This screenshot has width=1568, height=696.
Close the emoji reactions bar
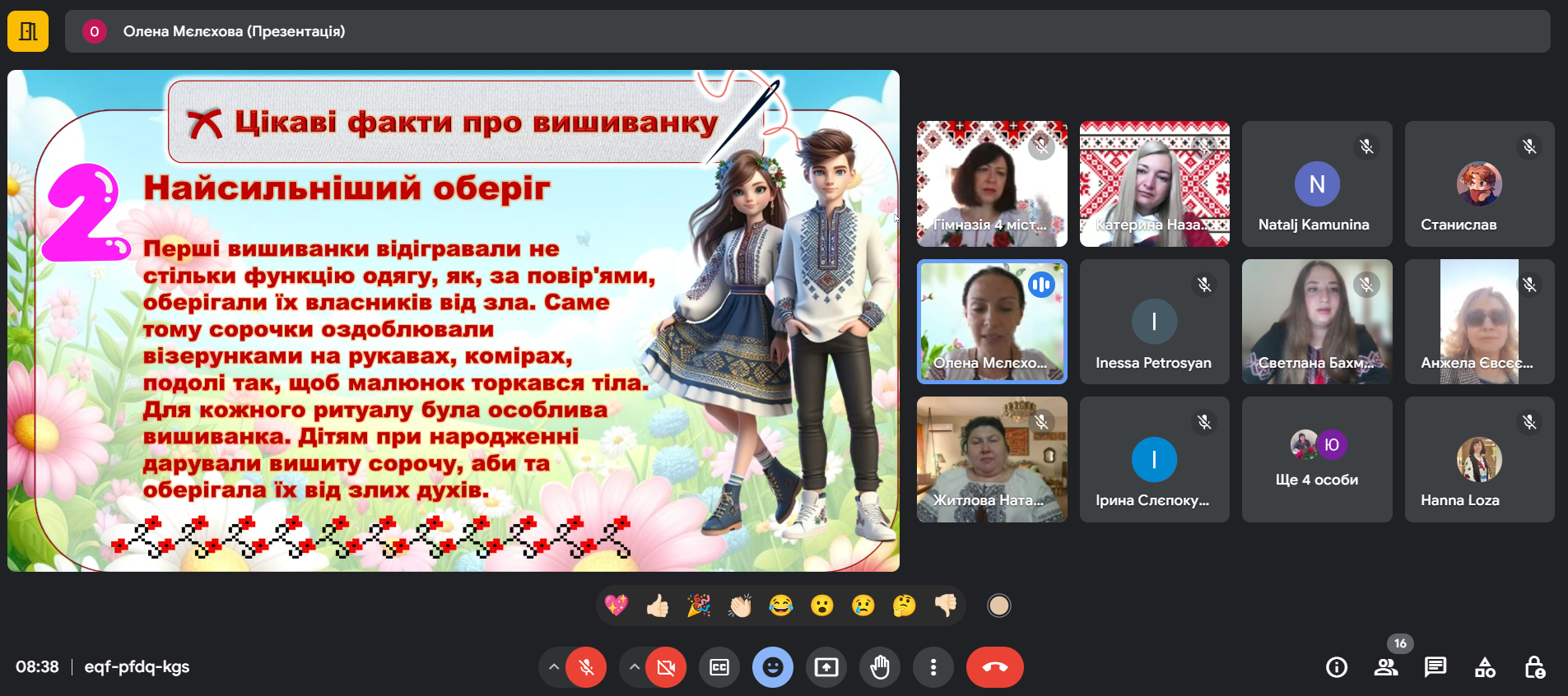click(x=772, y=667)
